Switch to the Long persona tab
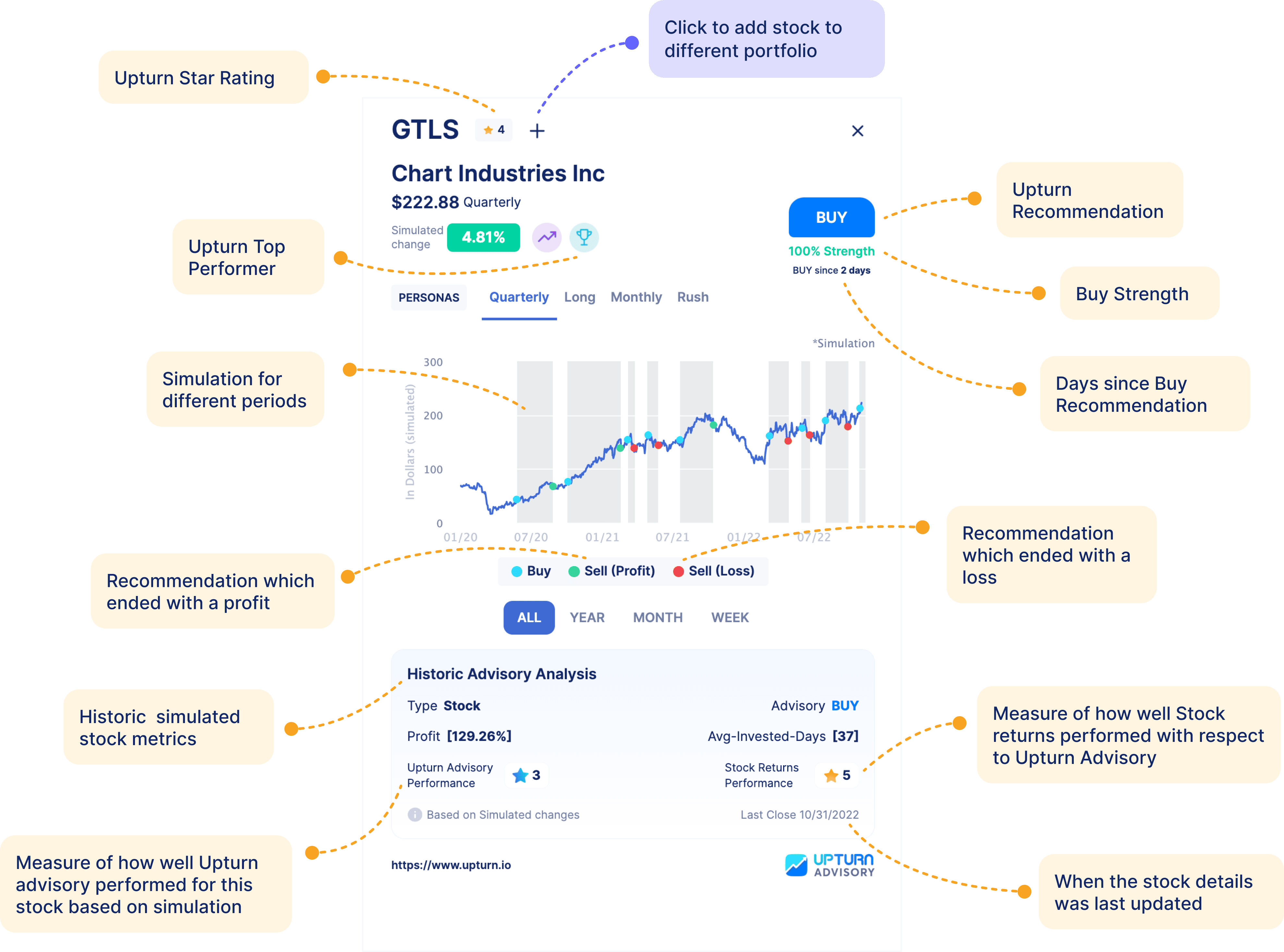1284x952 pixels. point(579,297)
